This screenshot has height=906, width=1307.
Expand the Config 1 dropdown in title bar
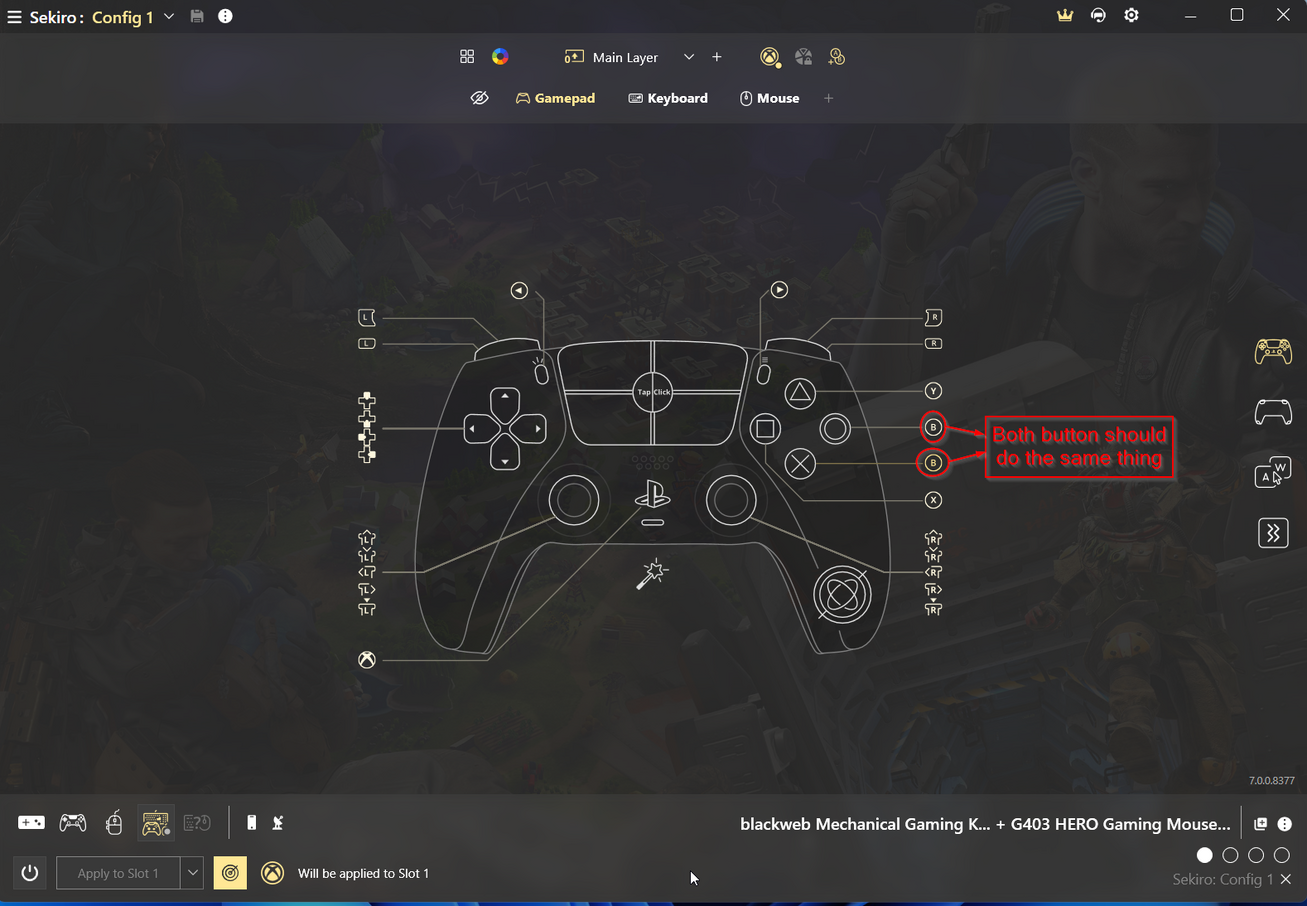click(169, 16)
